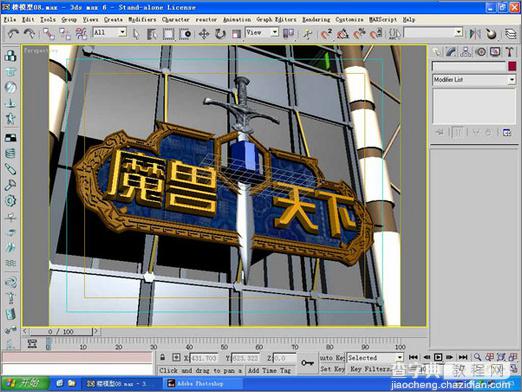This screenshot has width=522, height=392.
Task: Click the Rectangular Selection Region icon
Action: point(168,34)
